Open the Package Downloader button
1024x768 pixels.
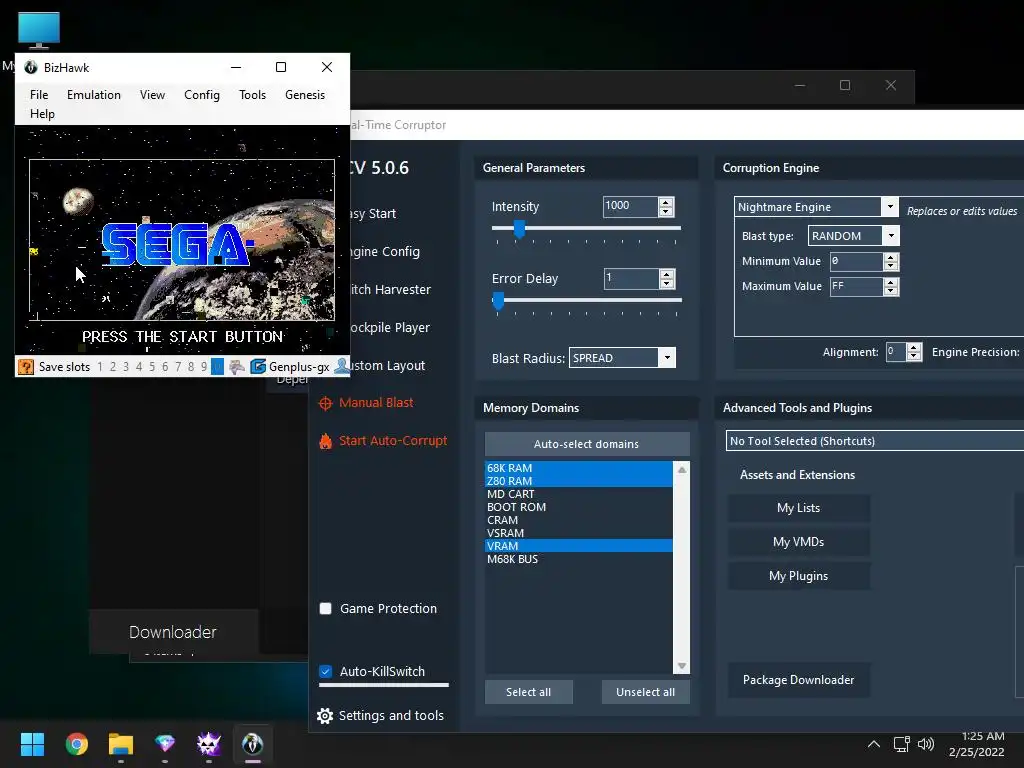[798, 680]
